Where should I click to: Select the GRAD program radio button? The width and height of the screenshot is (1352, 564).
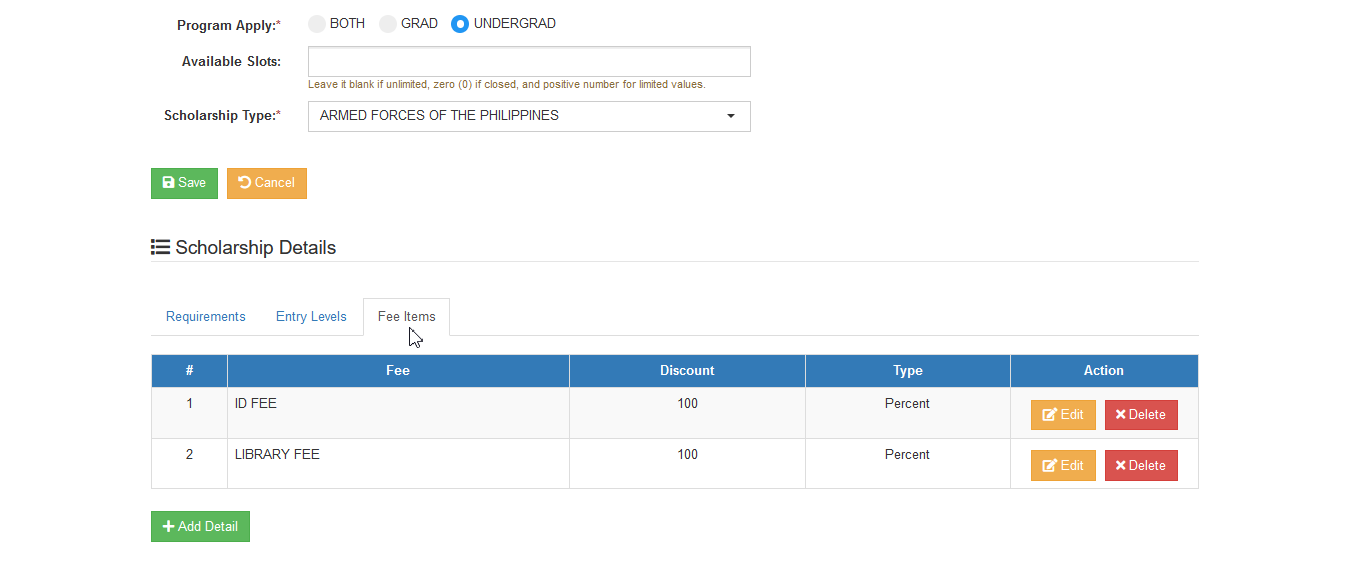[388, 24]
